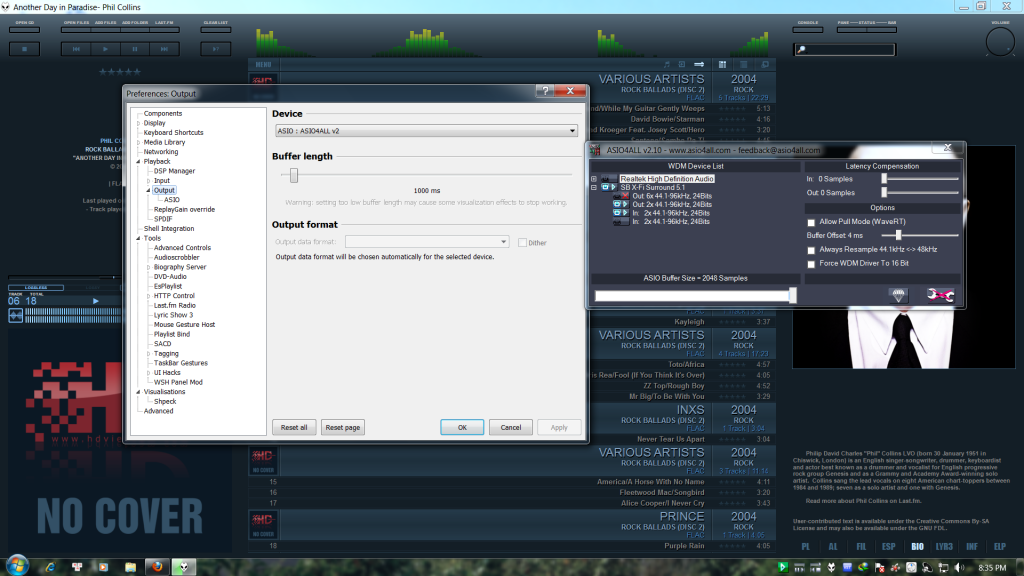Toggle Out 2x 44.1-96kHz device icon

tap(621, 204)
